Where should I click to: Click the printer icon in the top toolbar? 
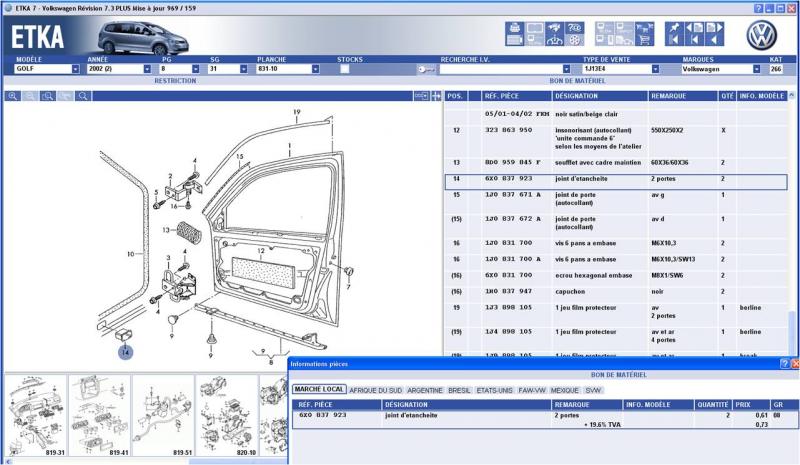pyautogui.click(x=514, y=28)
